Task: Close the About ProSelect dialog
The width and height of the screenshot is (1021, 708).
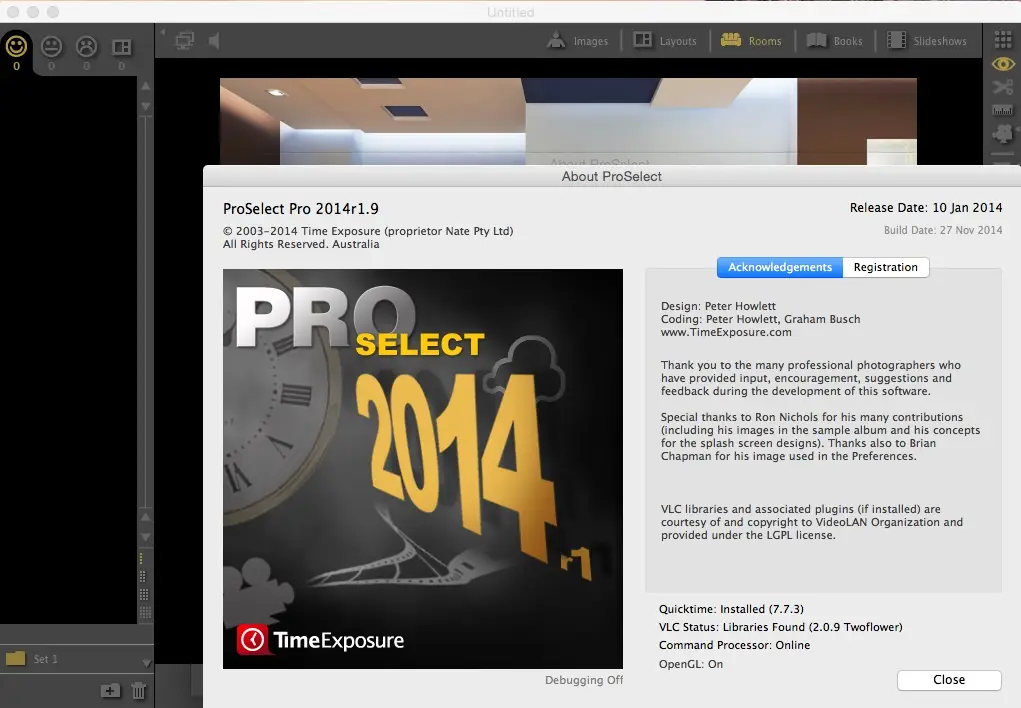Action: coord(949,680)
